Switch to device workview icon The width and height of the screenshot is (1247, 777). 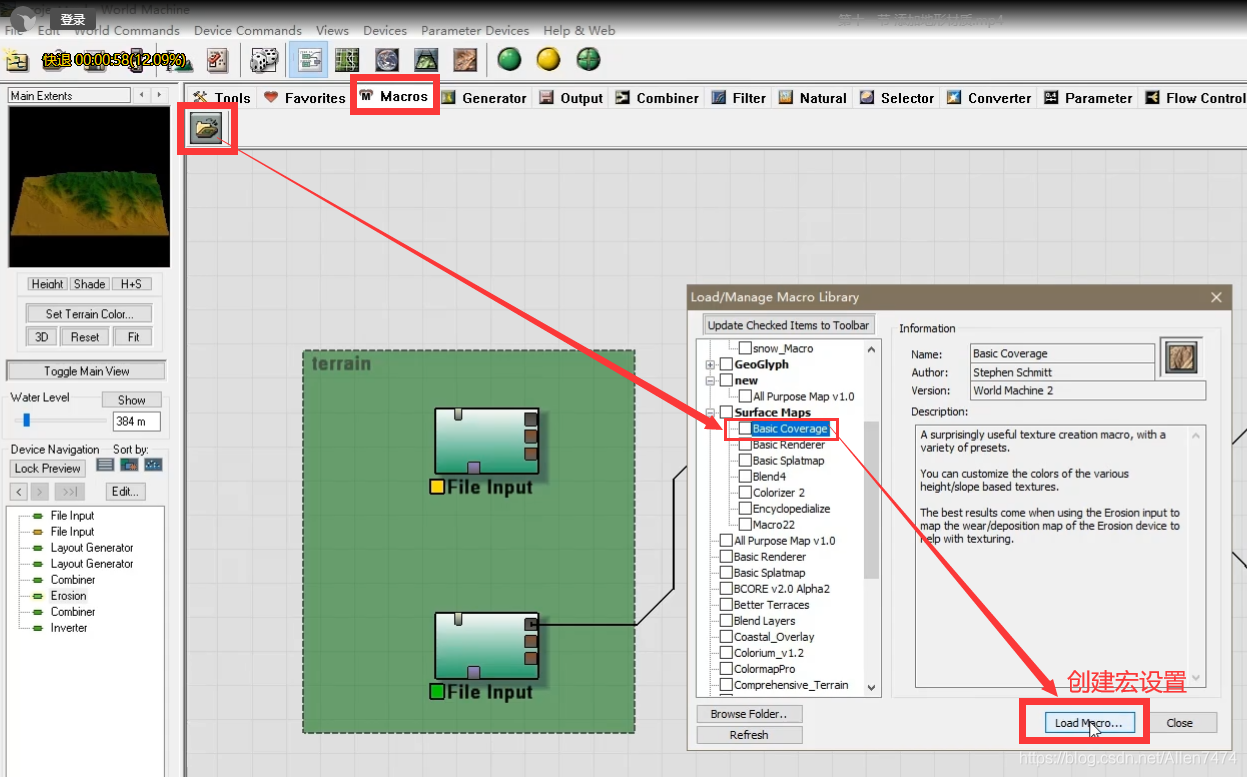pyautogui.click(x=309, y=60)
